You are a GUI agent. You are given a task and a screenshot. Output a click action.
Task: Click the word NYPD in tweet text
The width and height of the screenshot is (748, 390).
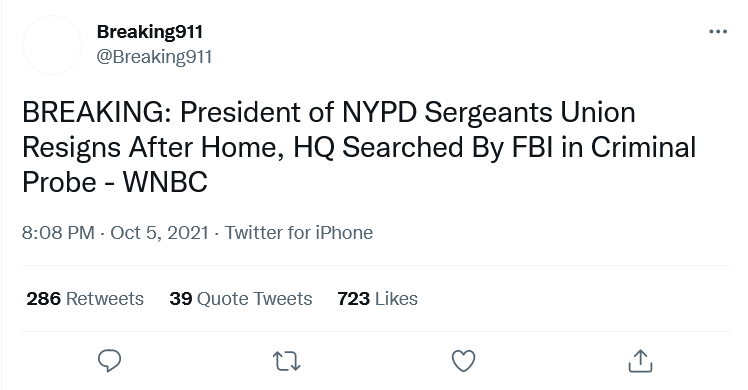coord(379,113)
